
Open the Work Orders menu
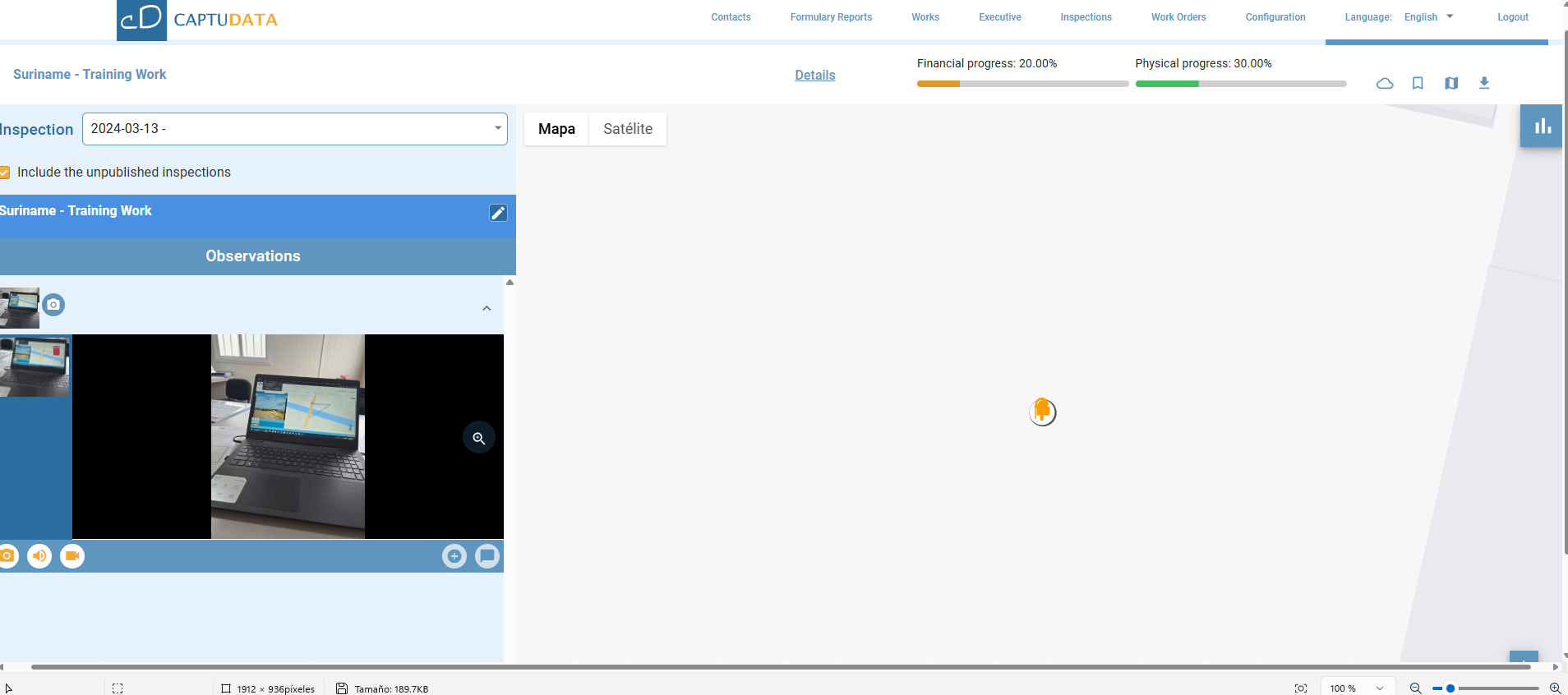click(x=1178, y=17)
